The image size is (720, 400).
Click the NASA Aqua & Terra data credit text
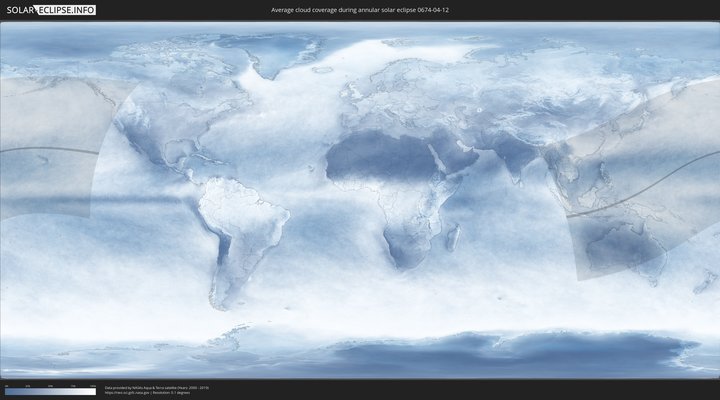[x=157, y=387]
